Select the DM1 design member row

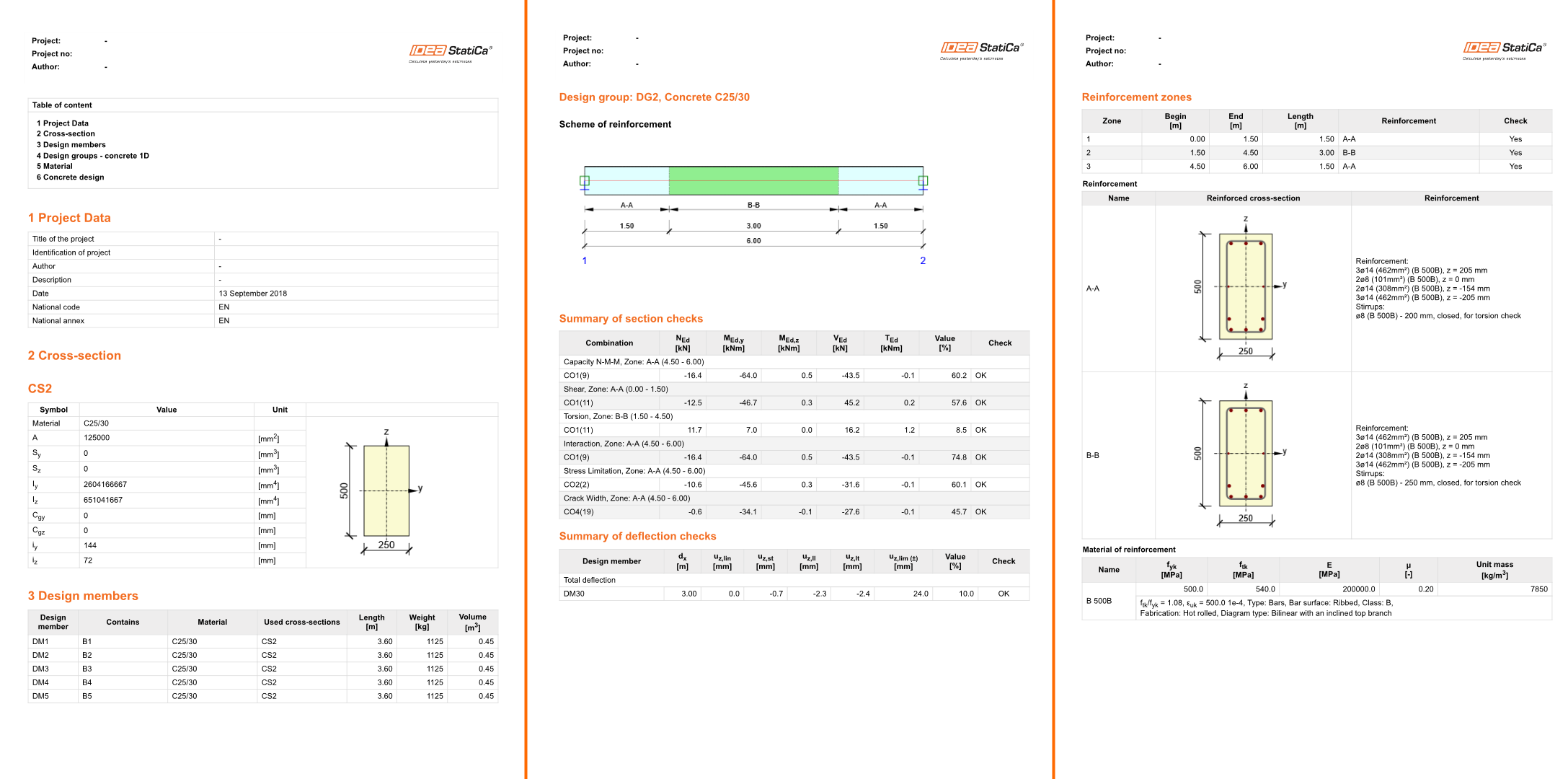[x=262, y=641]
